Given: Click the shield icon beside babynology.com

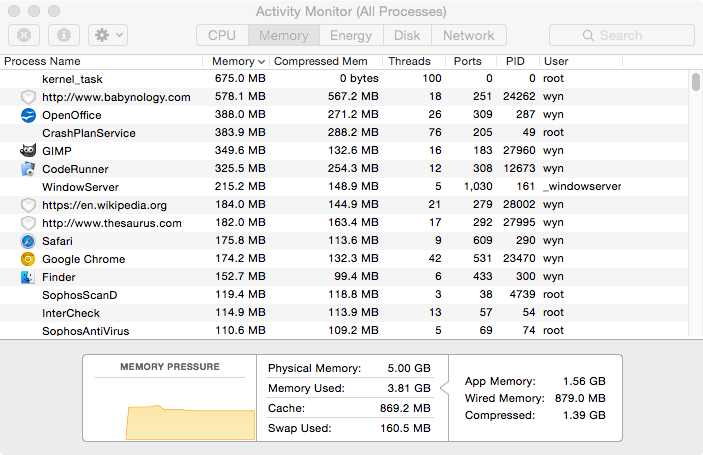Looking at the screenshot, I should (x=28, y=97).
